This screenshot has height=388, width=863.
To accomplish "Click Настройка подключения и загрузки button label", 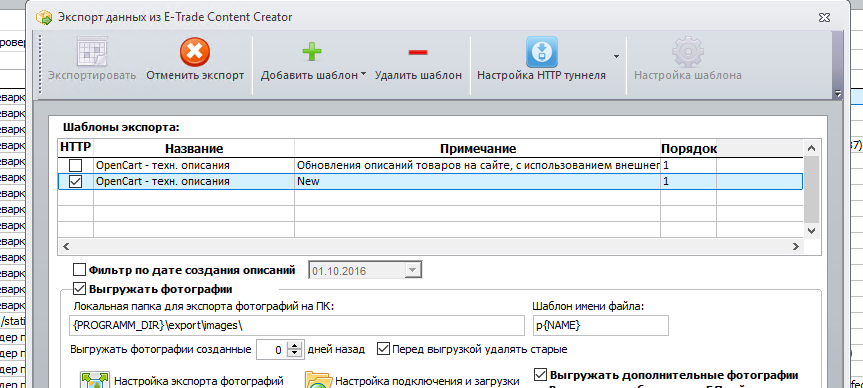I will [x=428, y=381].
